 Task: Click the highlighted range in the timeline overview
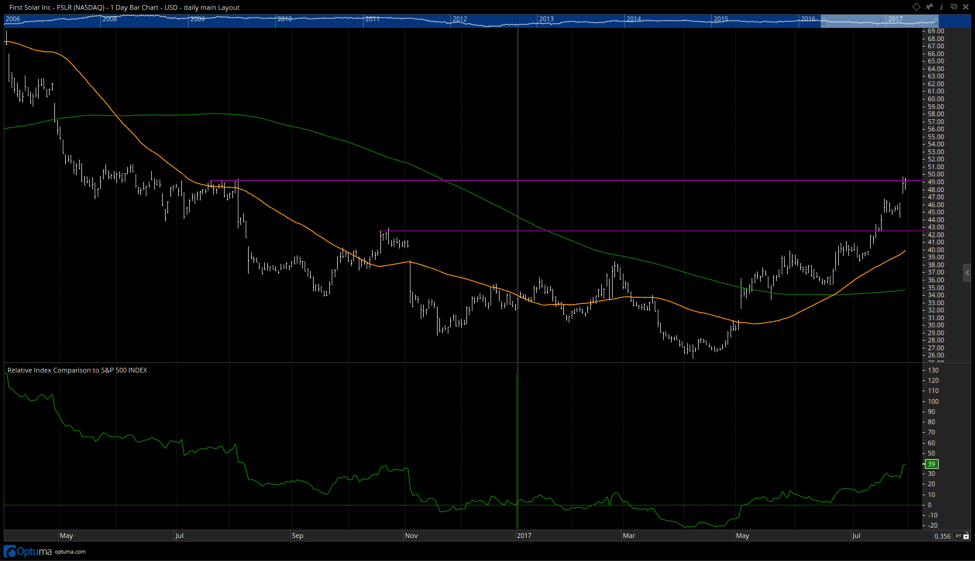(879, 20)
